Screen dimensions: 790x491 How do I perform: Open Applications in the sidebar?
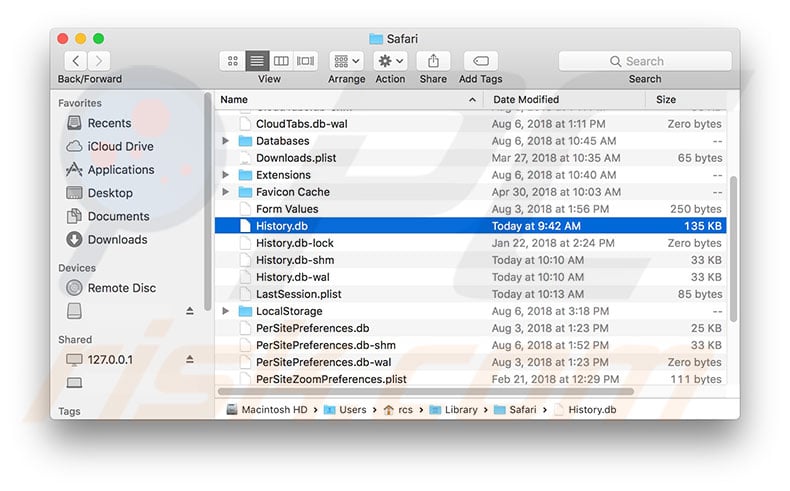coord(110,169)
